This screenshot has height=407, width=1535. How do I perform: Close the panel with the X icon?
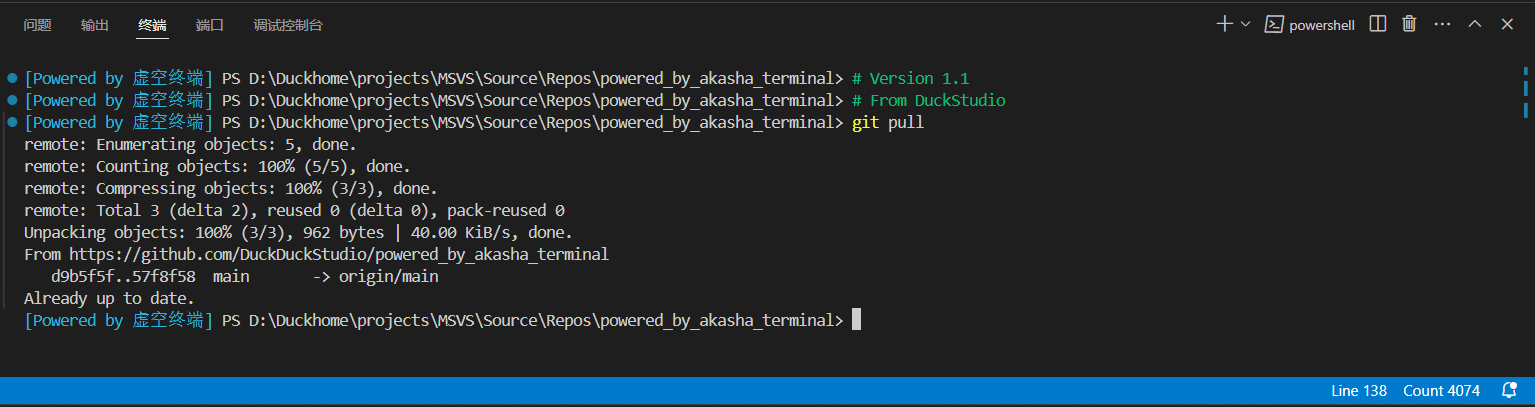[x=1506, y=24]
